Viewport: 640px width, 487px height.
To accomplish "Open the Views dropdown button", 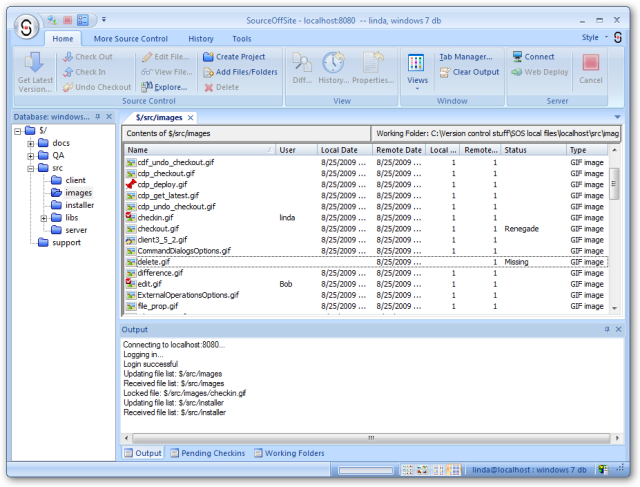I will 418,71.
